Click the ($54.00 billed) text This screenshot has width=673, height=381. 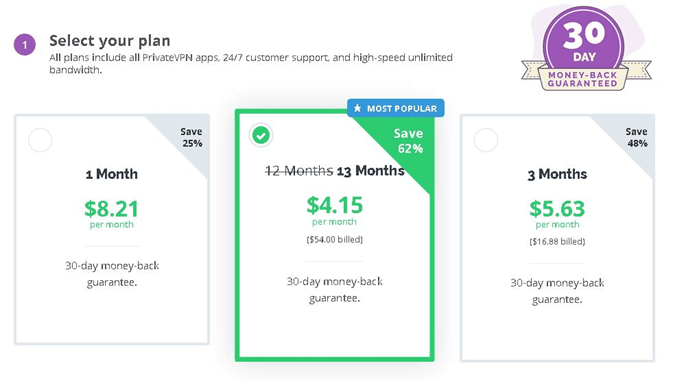pyautogui.click(x=334, y=239)
